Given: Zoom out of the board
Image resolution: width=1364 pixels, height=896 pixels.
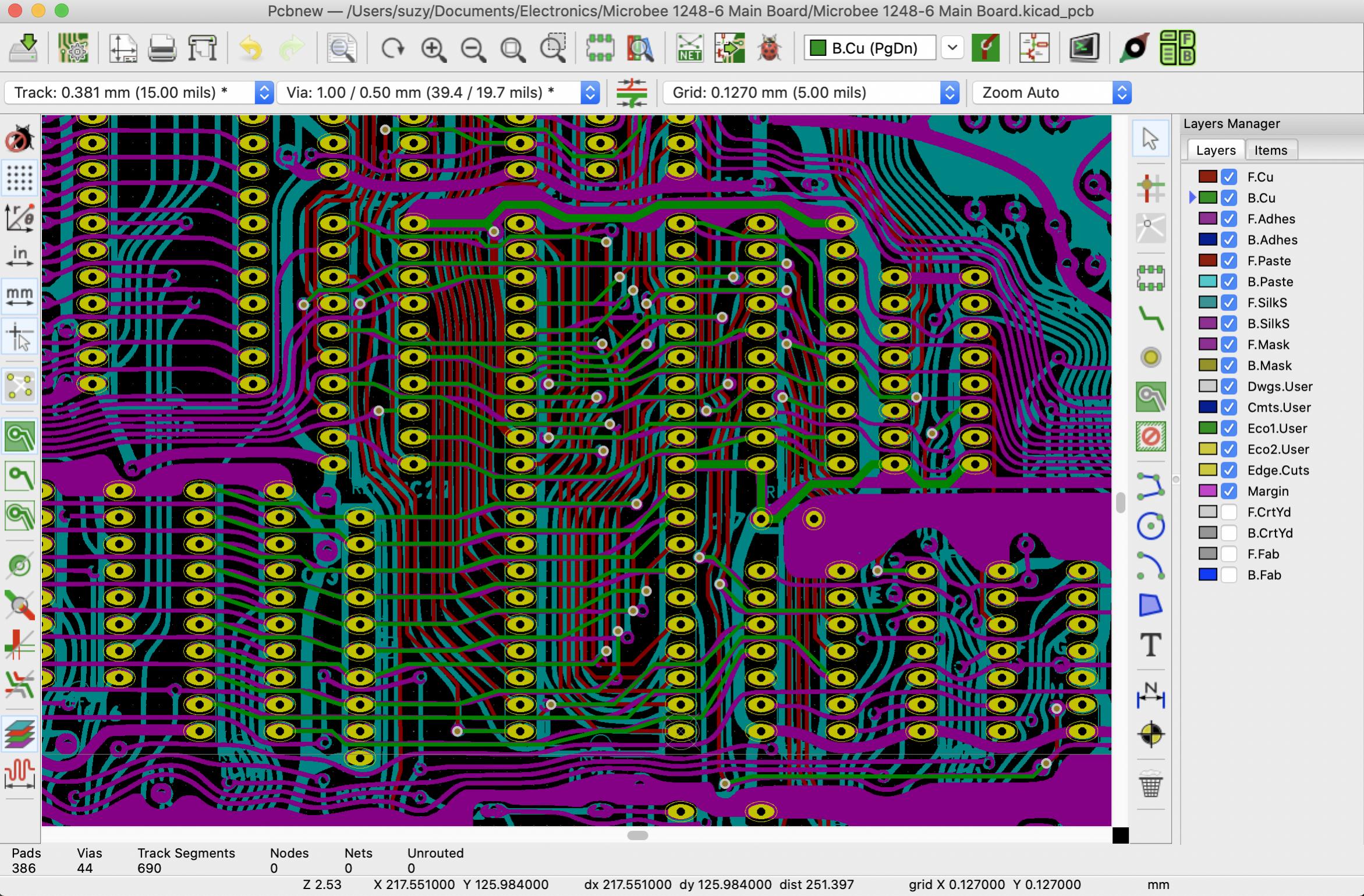Looking at the screenshot, I should [x=473, y=49].
